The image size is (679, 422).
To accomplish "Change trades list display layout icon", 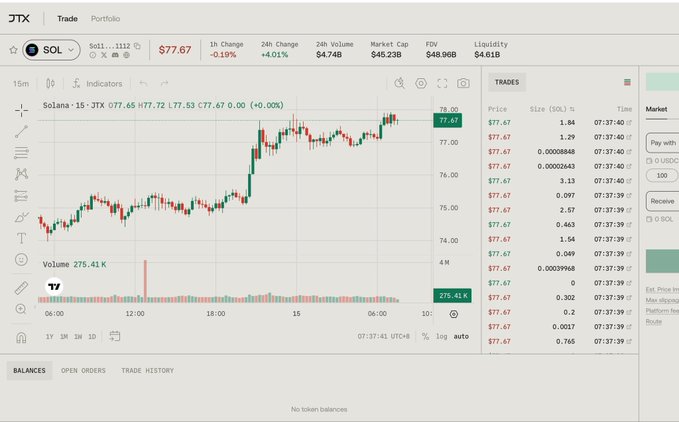I will coord(627,82).
